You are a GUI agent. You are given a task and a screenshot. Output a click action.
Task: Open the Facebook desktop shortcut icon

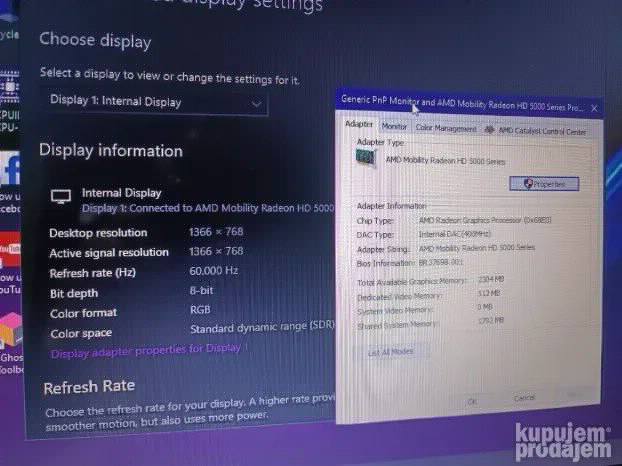pos(10,169)
